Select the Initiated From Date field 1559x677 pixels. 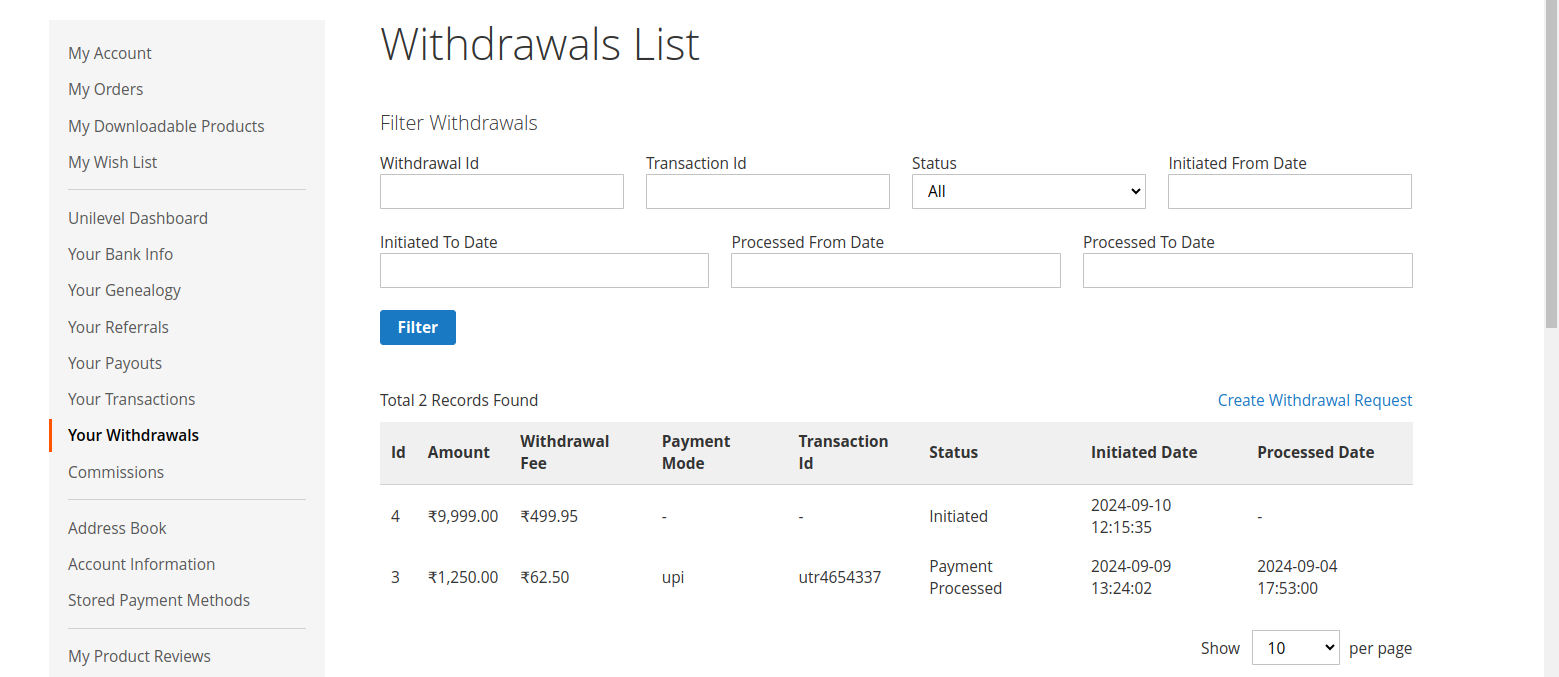pyautogui.click(x=1289, y=191)
